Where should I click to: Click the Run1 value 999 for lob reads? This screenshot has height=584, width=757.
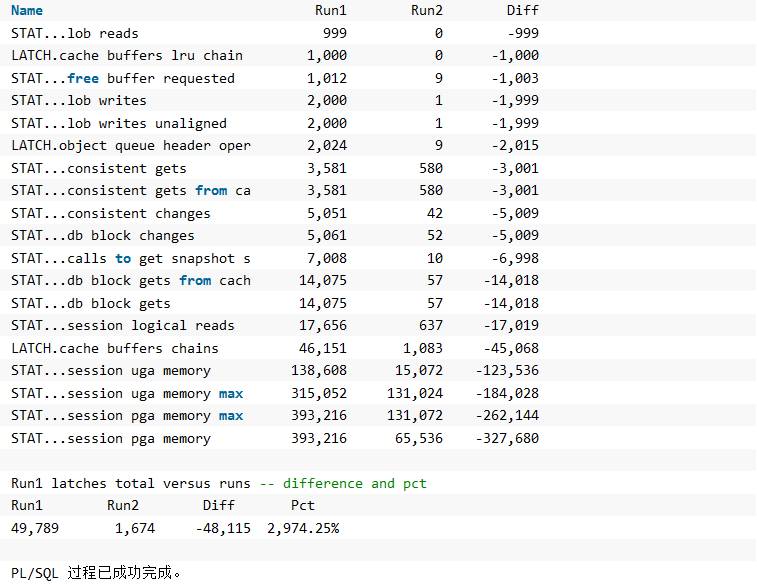click(x=335, y=33)
